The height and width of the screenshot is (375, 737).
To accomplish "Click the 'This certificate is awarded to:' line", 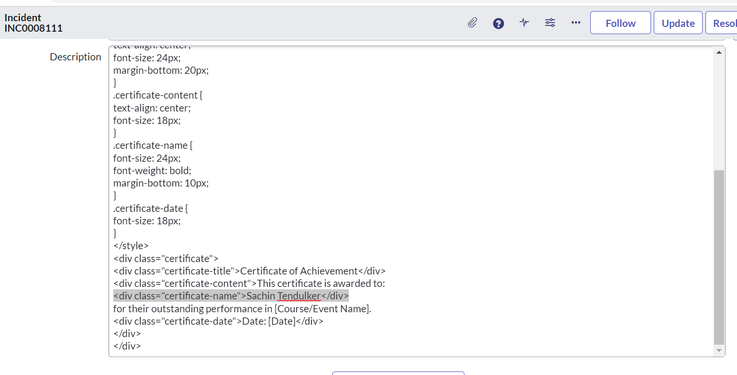I will tap(249, 283).
